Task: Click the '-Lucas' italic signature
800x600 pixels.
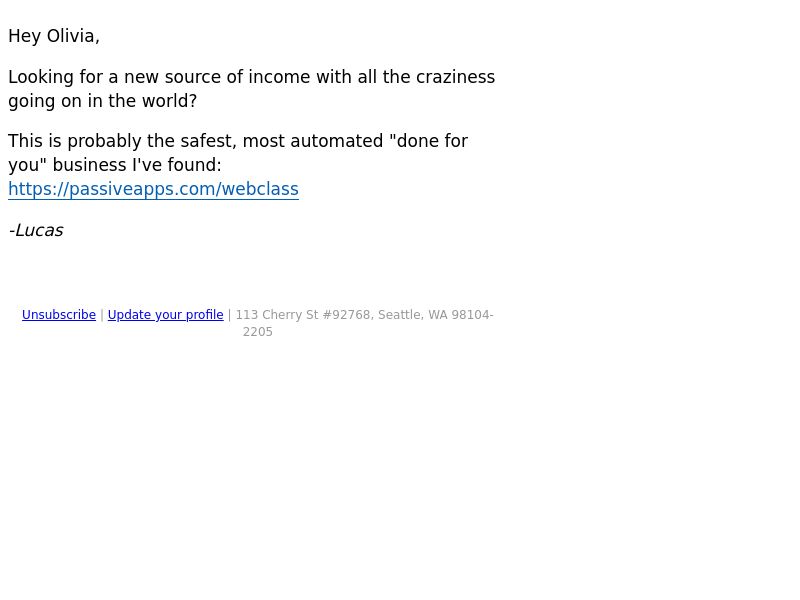Action: [x=36, y=230]
